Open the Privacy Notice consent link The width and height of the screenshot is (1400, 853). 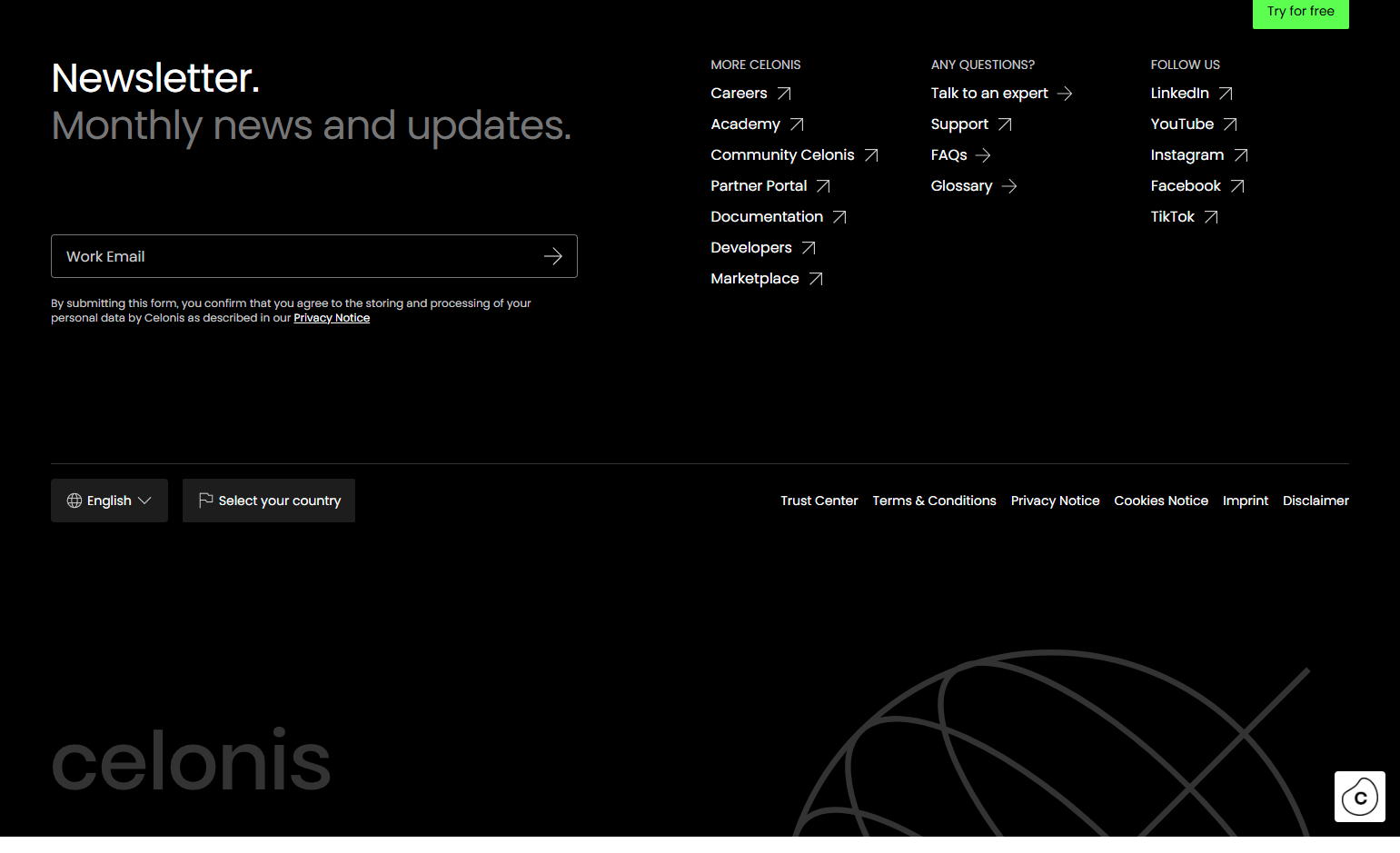(x=332, y=317)
